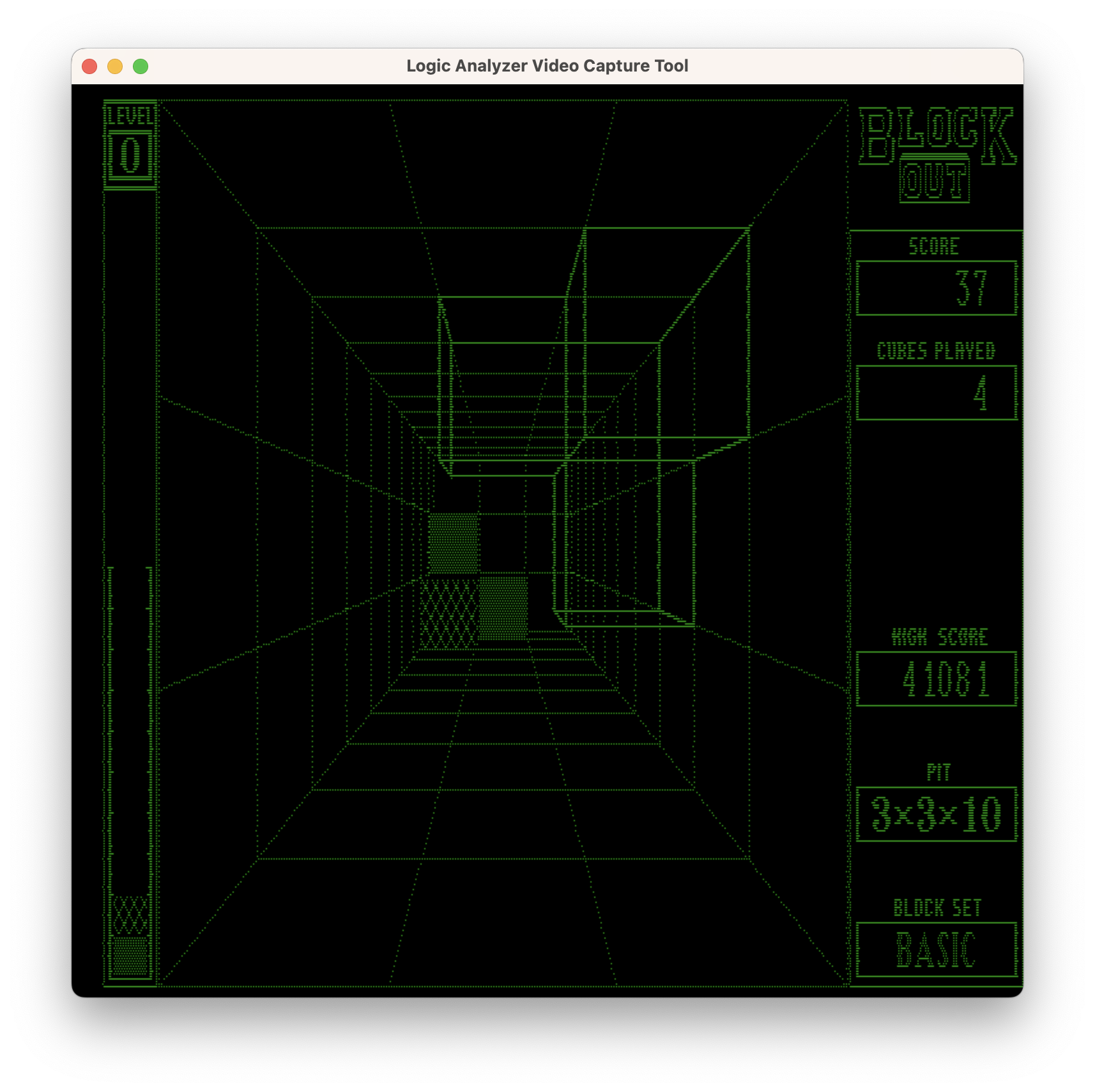Image resolution: width=1095 pixels, height=1092 pixels.
Task: Click the dotted solid segment in level gauge
Action: (x=130, y=956)
